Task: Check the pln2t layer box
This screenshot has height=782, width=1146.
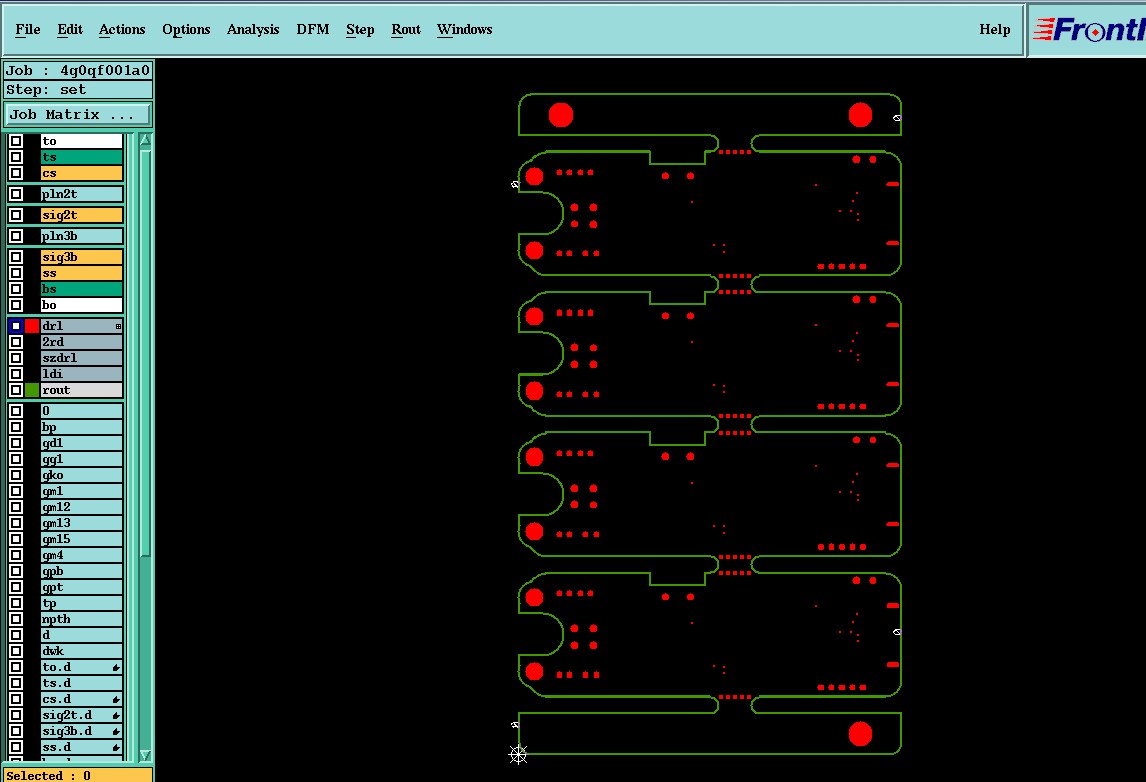Action: [16, 194]
